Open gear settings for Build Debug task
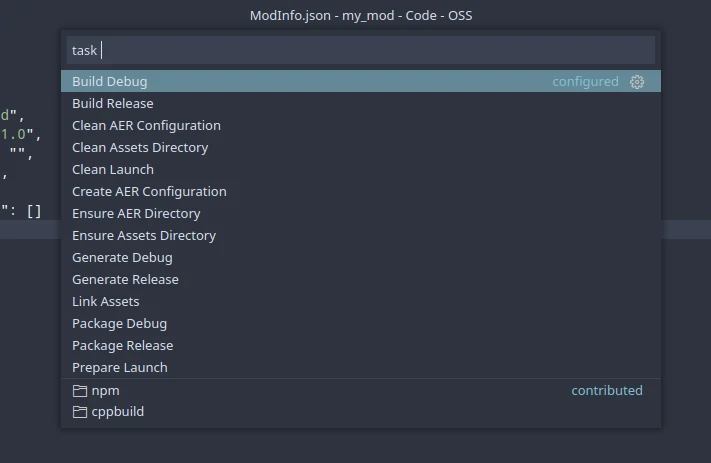 click(x=637, y=82)
